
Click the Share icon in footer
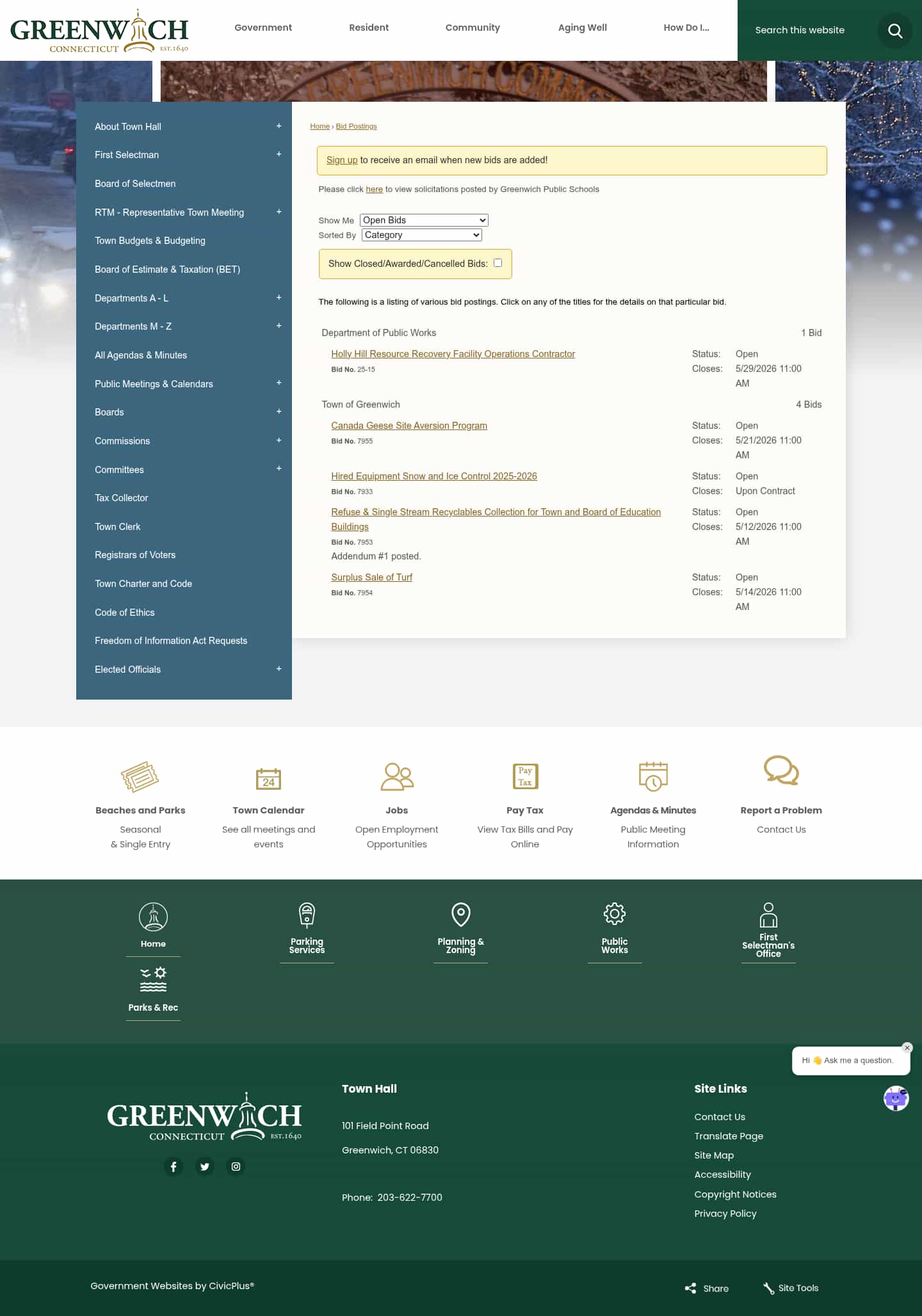[x=690, y=1288]
